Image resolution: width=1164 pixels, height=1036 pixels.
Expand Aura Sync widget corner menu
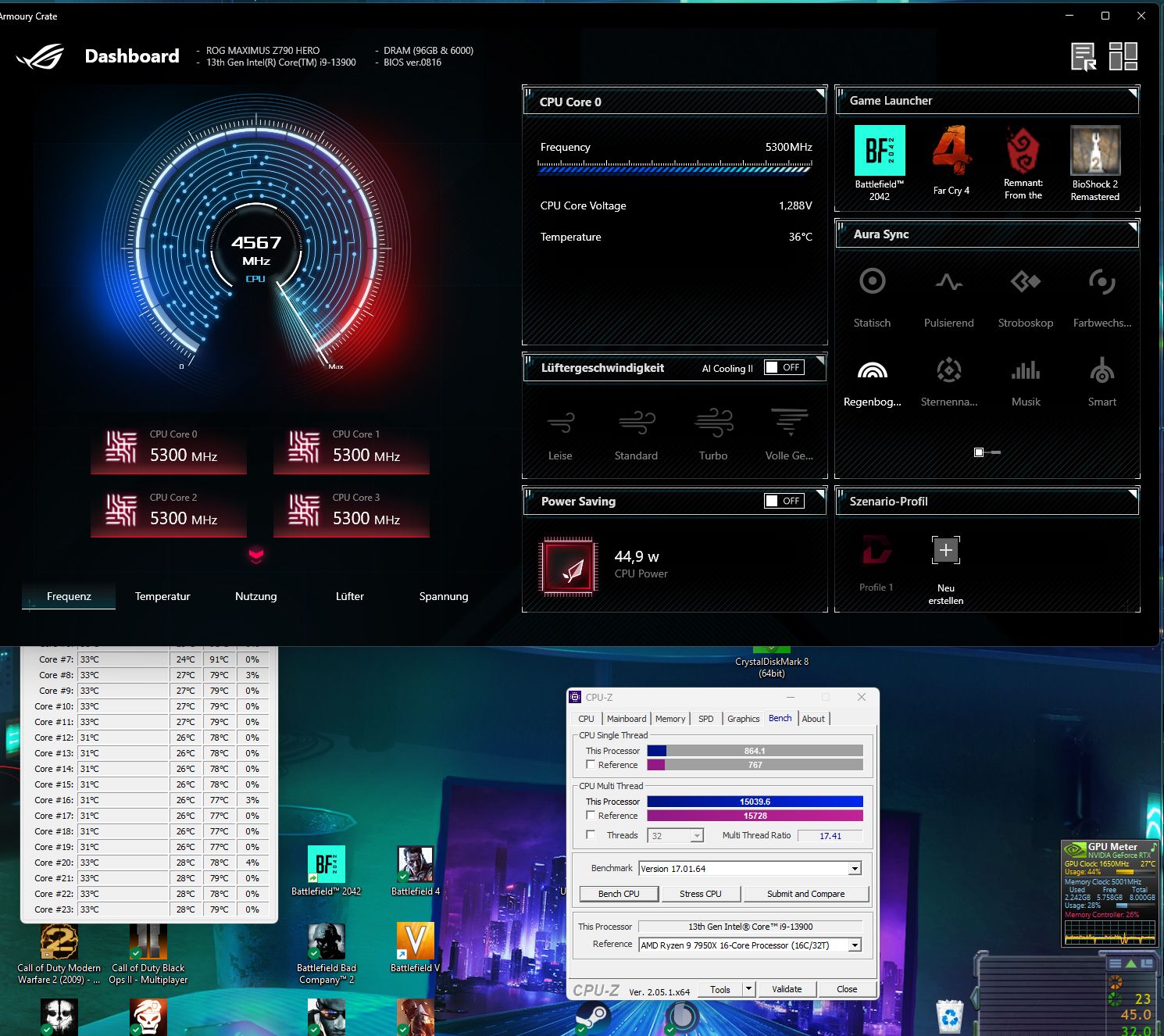coord(1132,227)
